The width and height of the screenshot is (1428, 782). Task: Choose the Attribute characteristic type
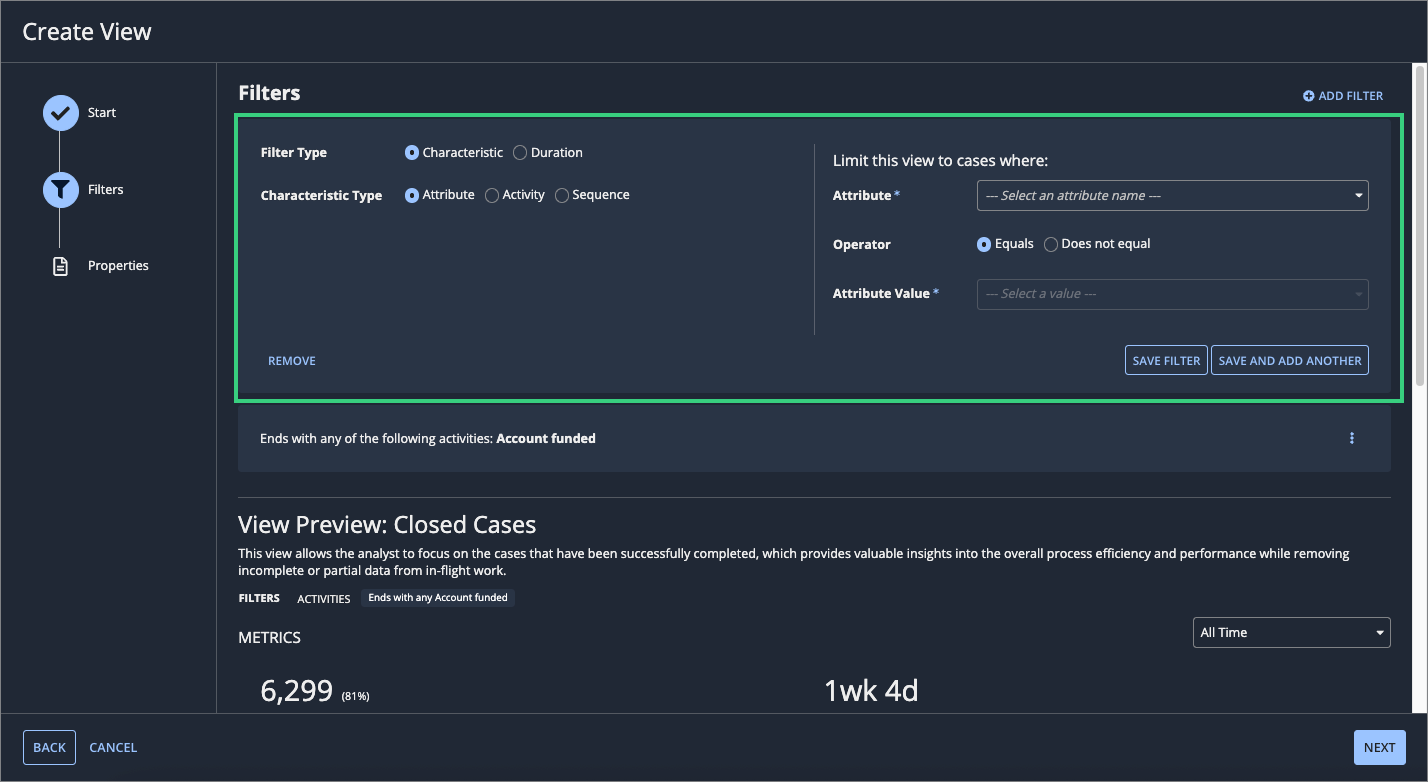412,196
